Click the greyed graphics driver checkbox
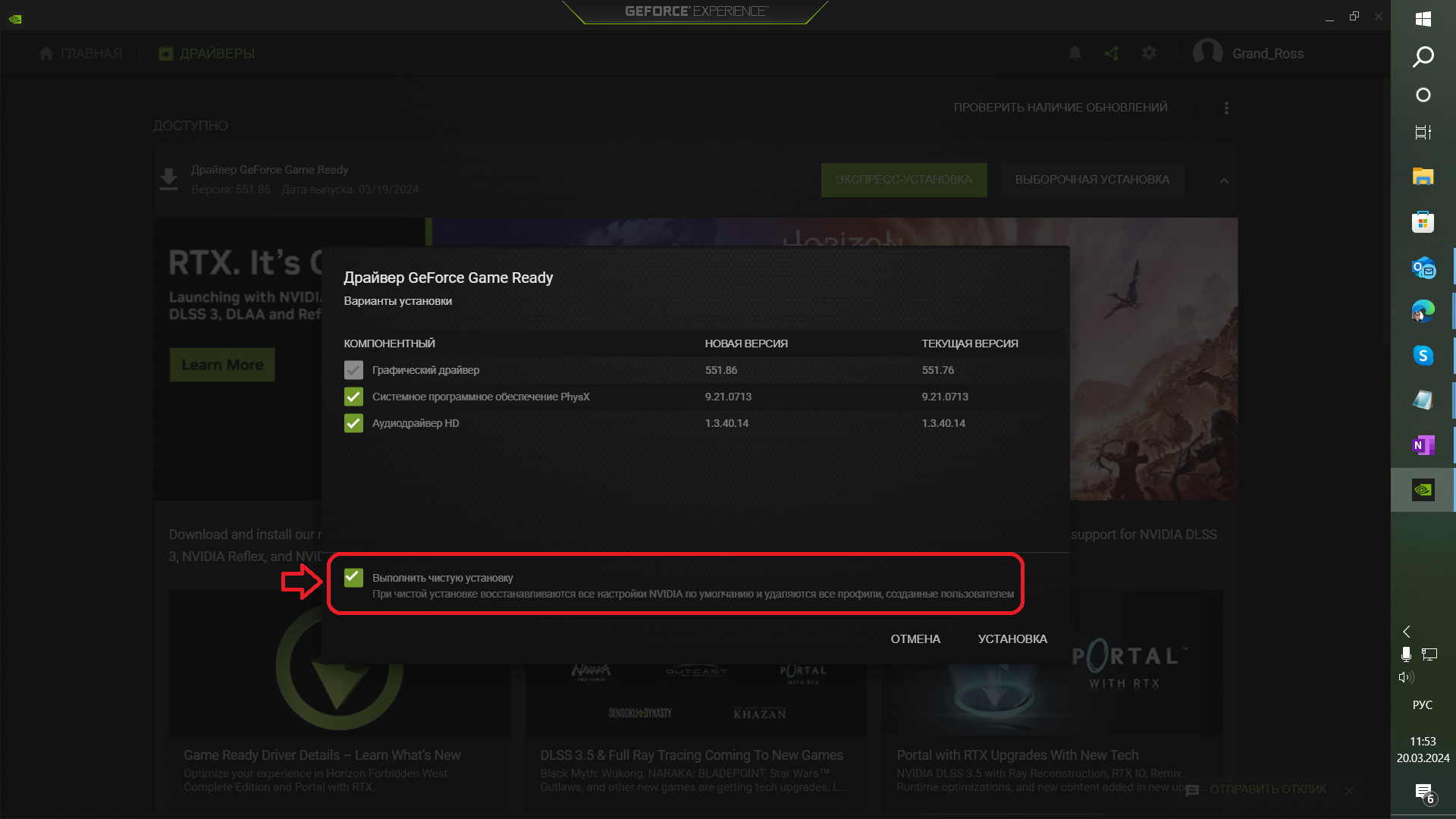Viewport: 1456px width, 819px height. tap(353, 370)
